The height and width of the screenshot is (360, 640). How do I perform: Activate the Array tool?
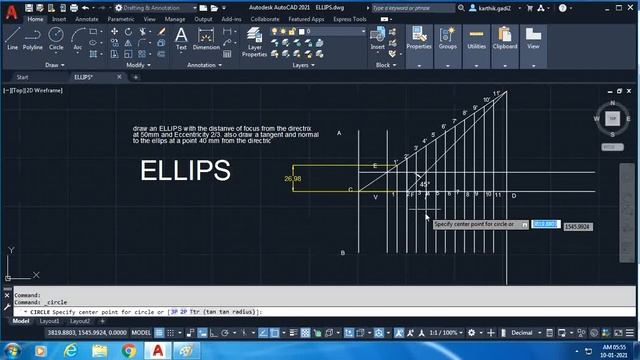click(142, 54)
